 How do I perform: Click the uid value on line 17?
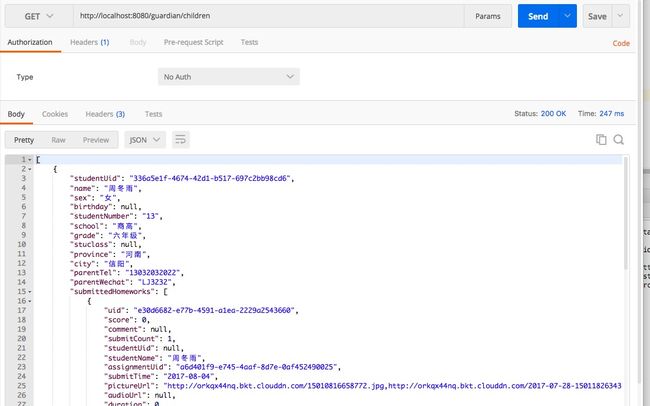[214, 311]
